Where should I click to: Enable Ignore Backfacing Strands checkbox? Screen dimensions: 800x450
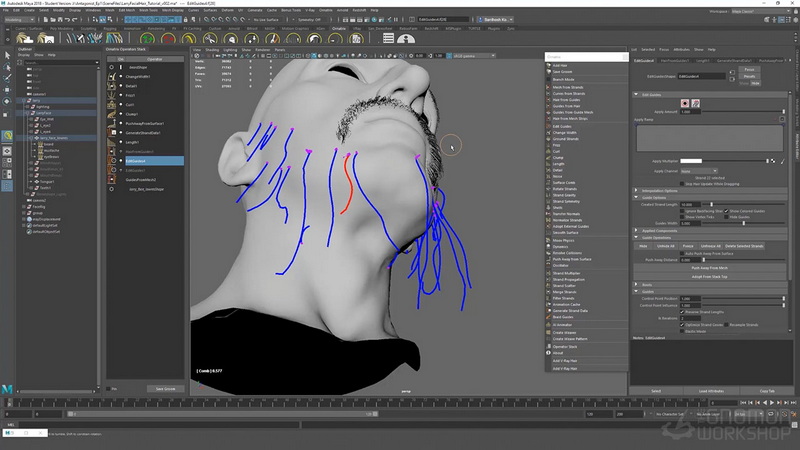(x=682, y=211)
